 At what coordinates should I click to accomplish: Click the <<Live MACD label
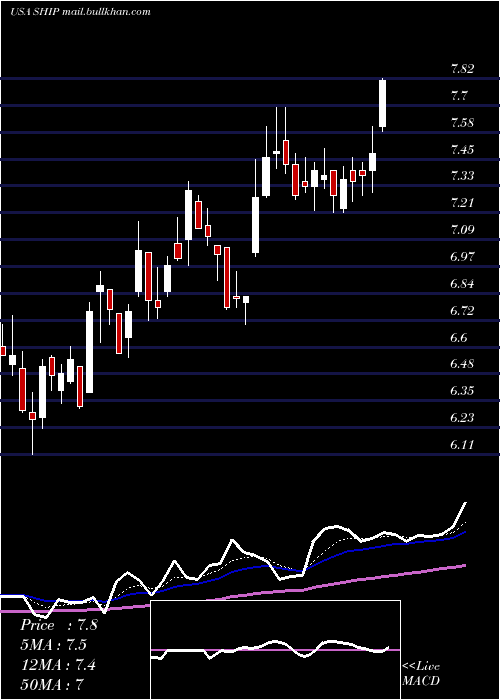point(421,674)
